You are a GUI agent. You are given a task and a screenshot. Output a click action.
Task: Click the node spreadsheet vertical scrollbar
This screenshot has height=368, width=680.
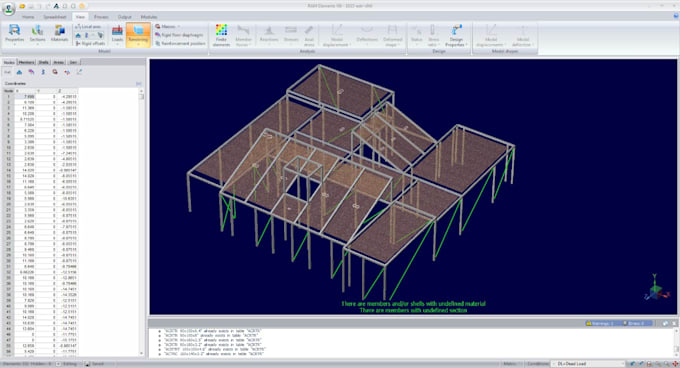pos(141,223)
